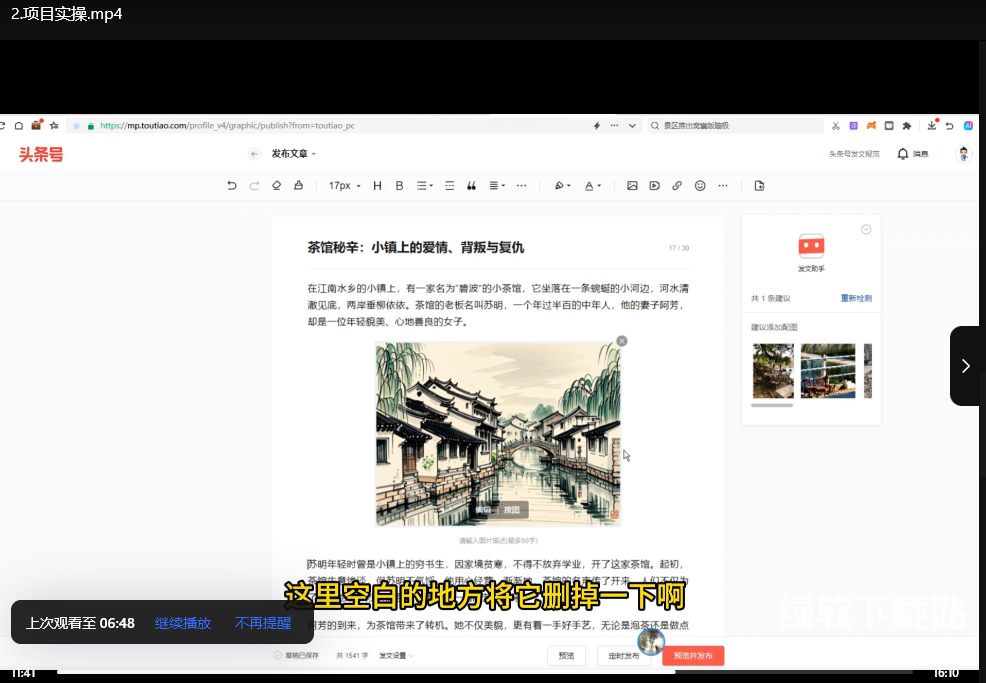
Task: Open the 发布文章 dropdown menu
Action: coord(293,154)
